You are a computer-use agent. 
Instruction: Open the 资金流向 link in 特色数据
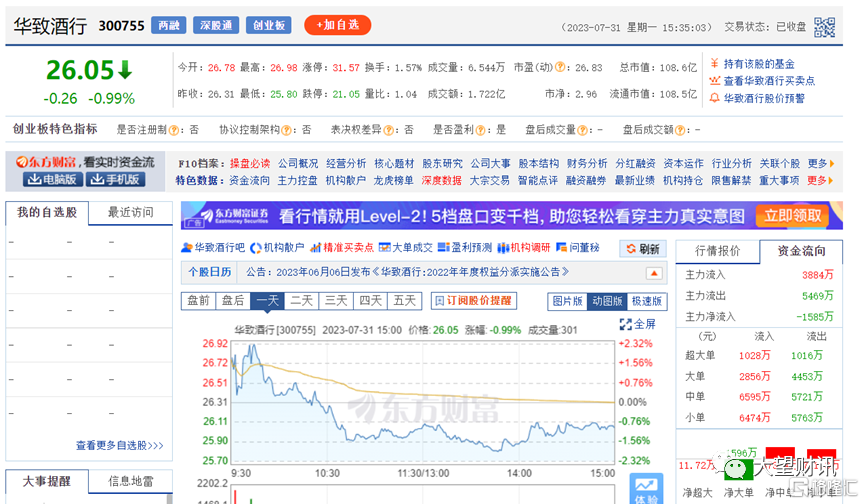click(x=250, y=180)
